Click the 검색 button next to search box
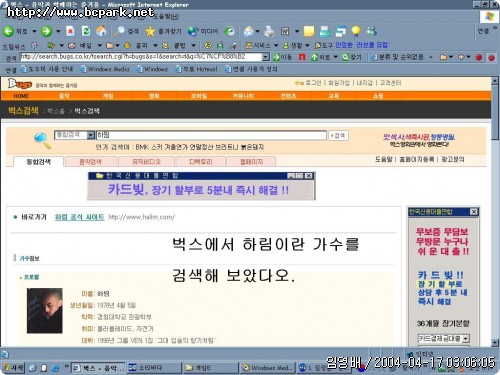Viewport: 500px width, 375px height. click(338, 135)
